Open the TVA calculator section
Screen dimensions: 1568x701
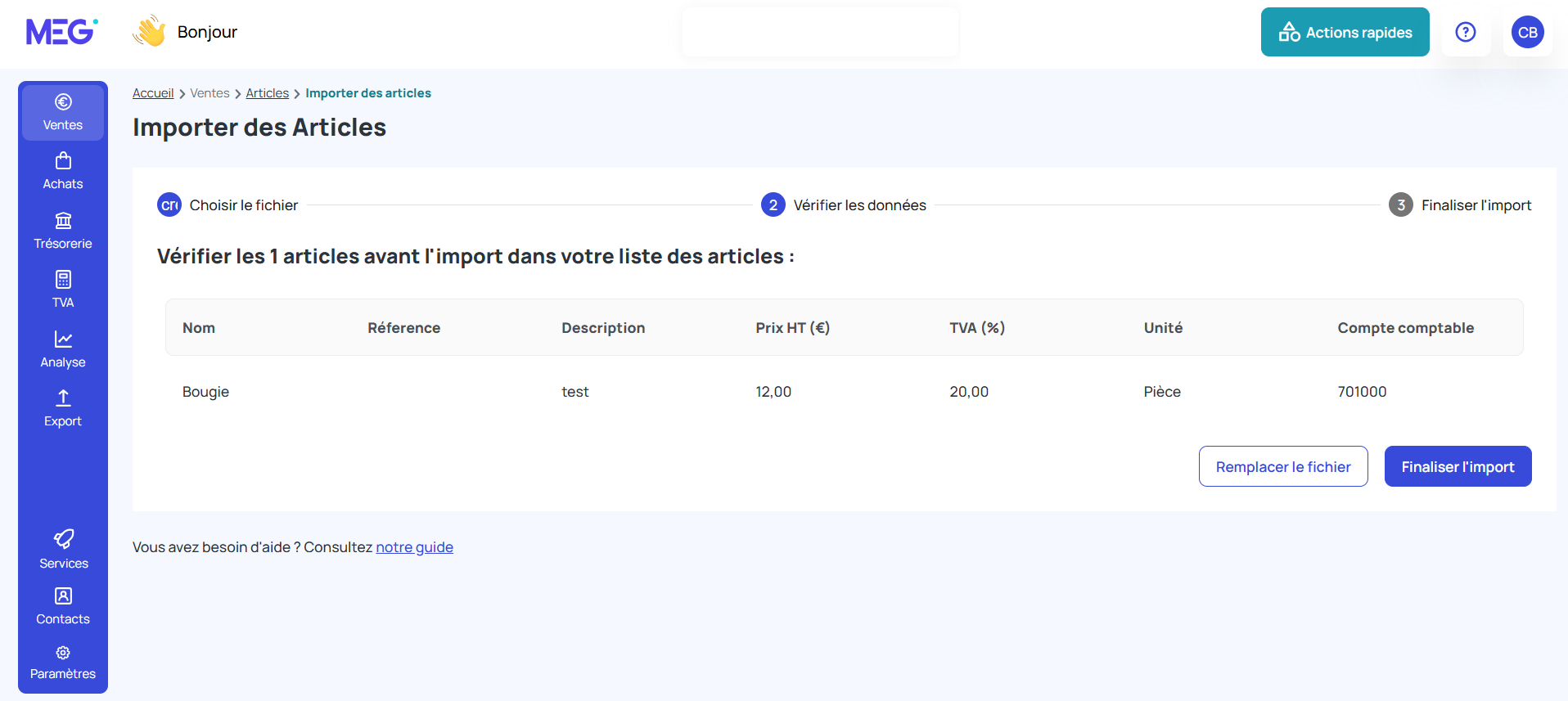63,290
